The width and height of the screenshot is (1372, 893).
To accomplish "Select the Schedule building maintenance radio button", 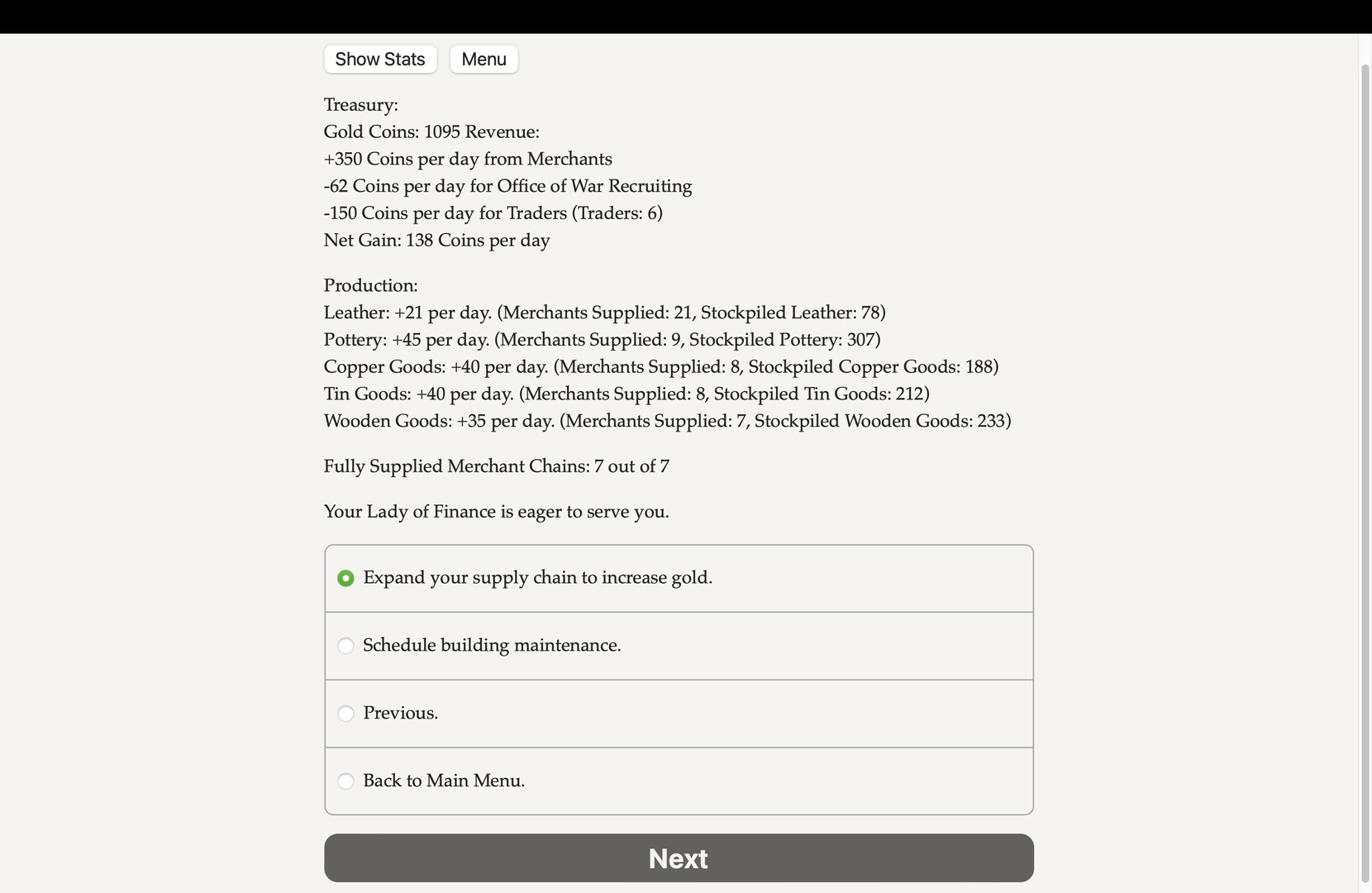I will [345, 646].
